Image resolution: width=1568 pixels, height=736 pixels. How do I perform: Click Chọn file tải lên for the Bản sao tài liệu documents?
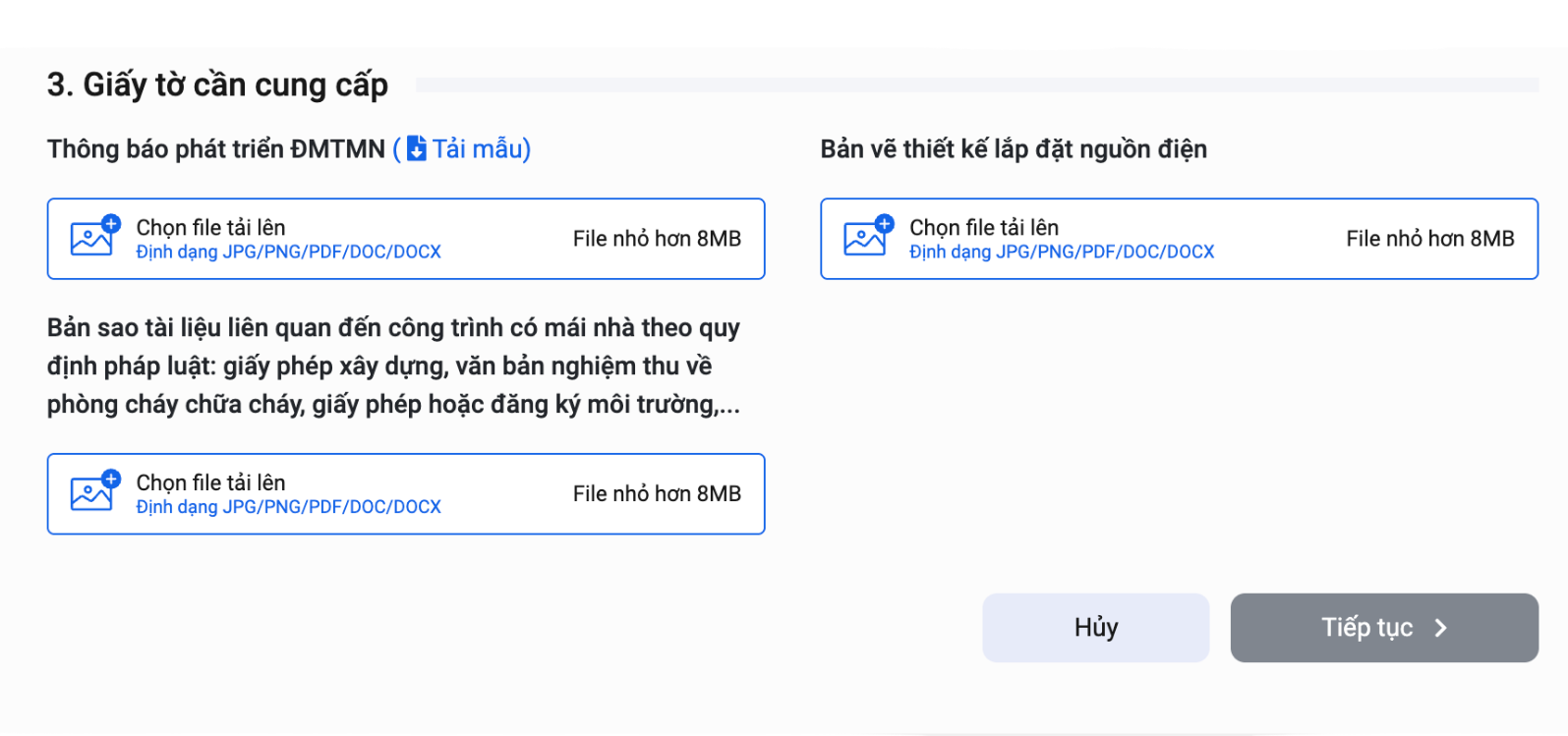[210, 482]
